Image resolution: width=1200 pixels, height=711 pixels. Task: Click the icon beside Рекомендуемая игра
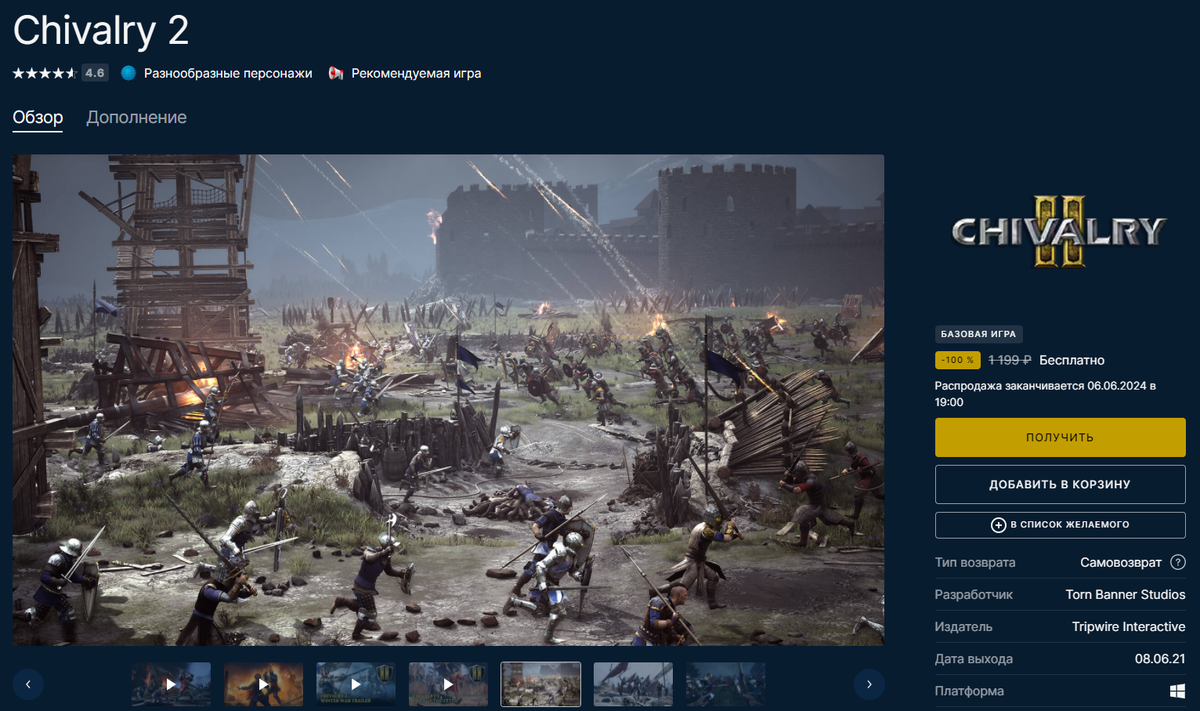pyautogui.click(x=336, y=73)
